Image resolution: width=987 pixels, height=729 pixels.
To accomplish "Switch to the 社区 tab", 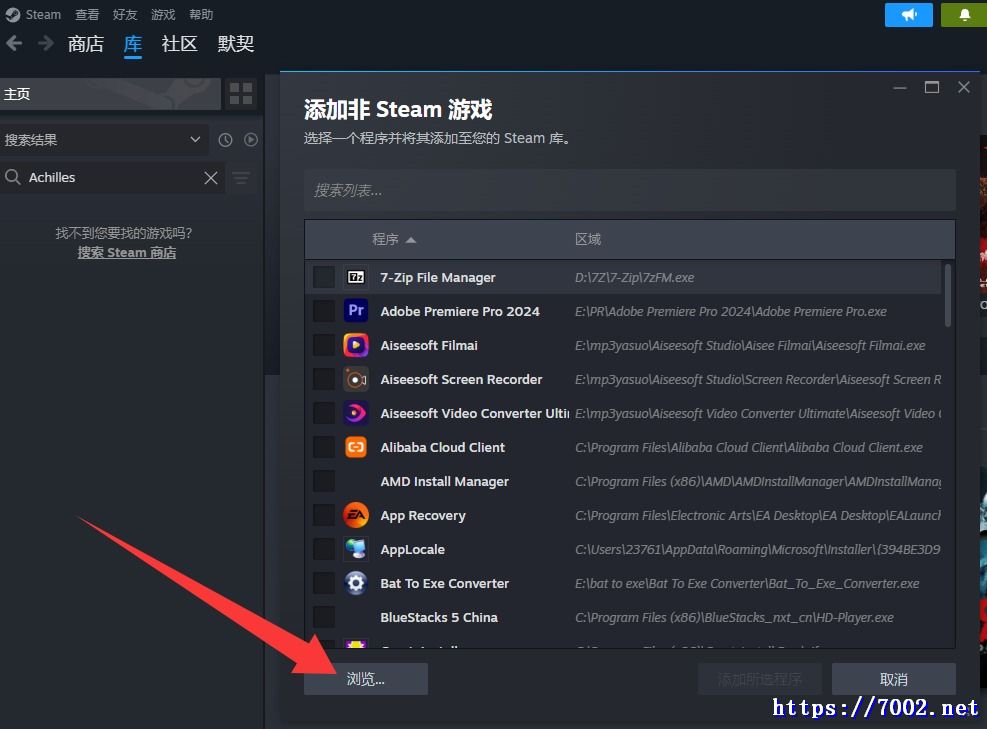I will tap(179, 44).
